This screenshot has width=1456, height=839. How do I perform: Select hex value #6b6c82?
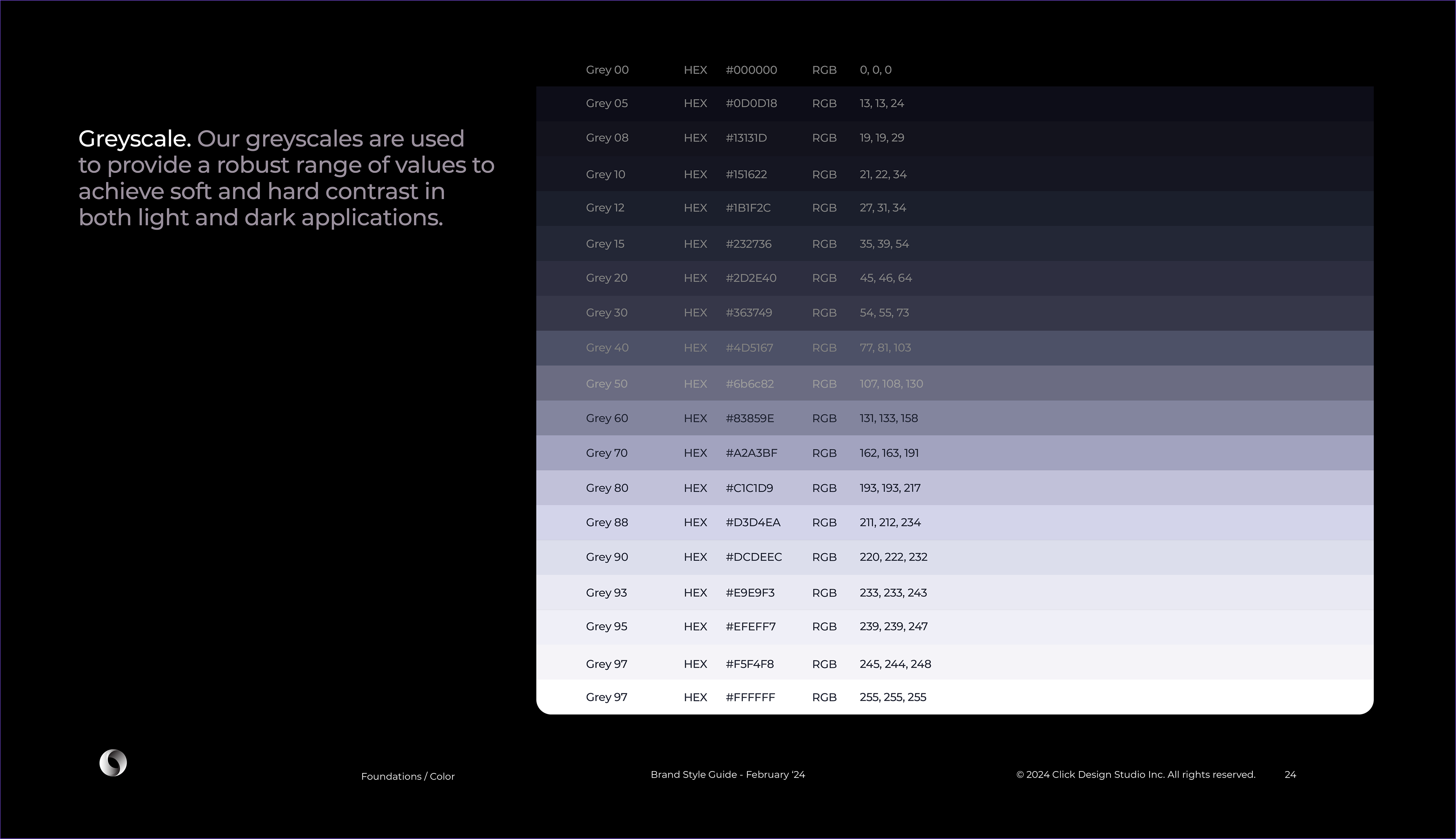pyautogui.click(x=750, y=384)
